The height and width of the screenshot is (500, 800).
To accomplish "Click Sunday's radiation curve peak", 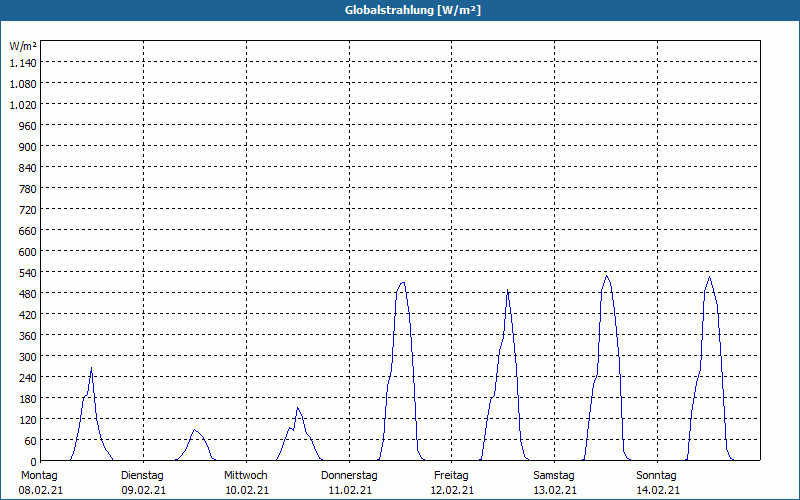I will click(710, 277).
